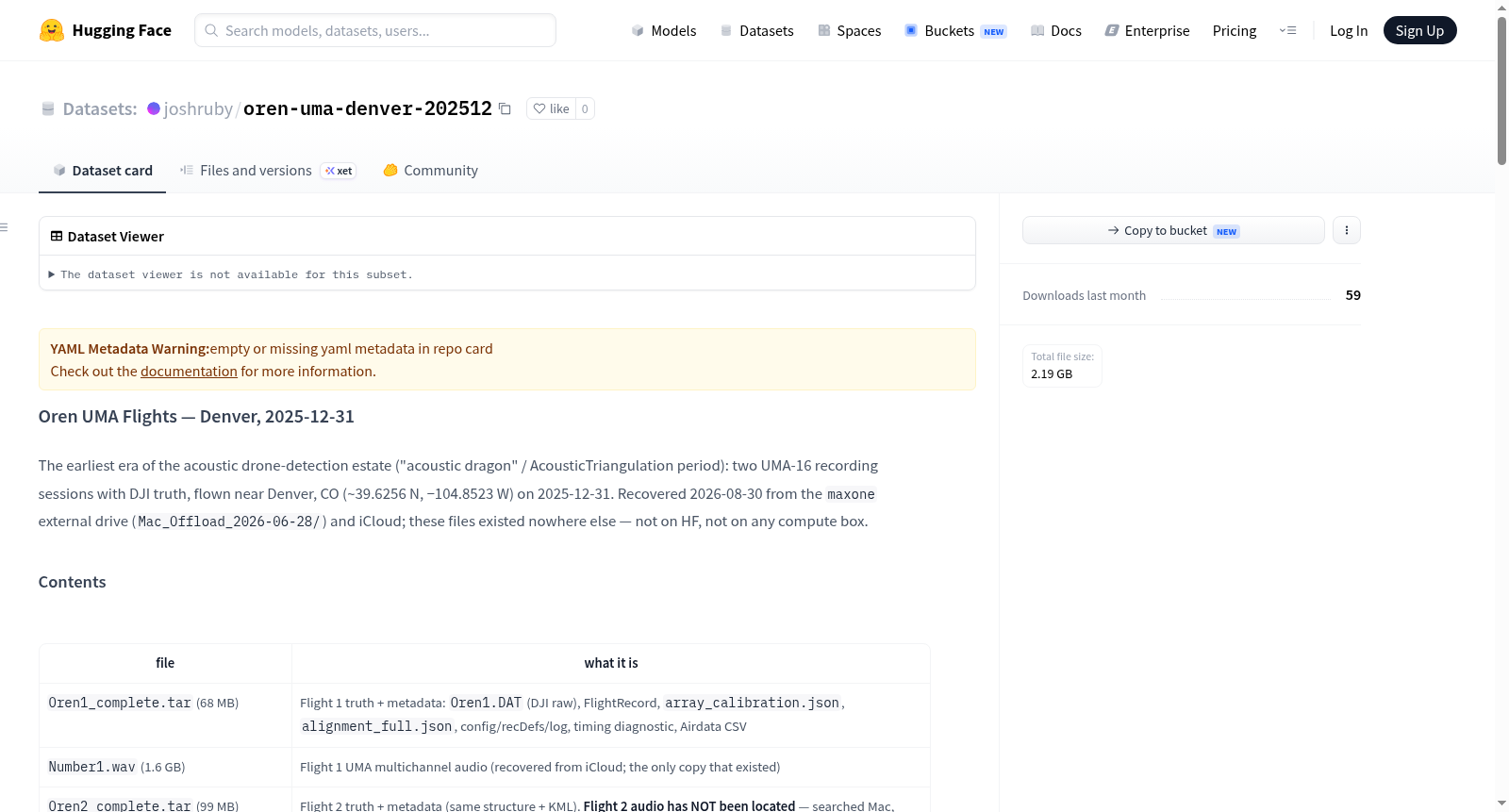Image resolution: width=1509 pixels, height=812 pixels.
Task: Open the more navigation items dropdown
Action: point(1287,30)
